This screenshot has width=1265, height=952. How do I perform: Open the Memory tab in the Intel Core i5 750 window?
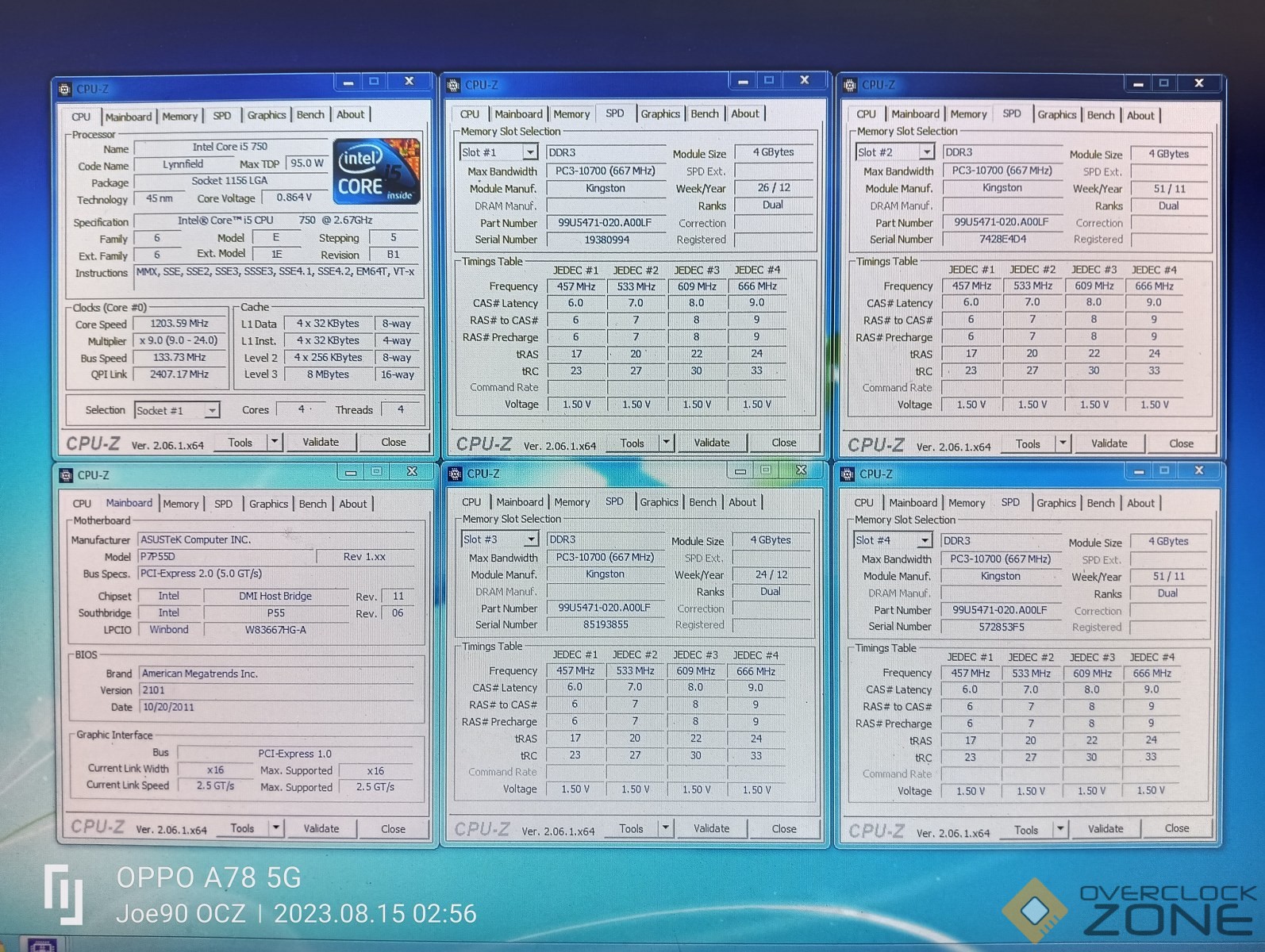point(180,117)
